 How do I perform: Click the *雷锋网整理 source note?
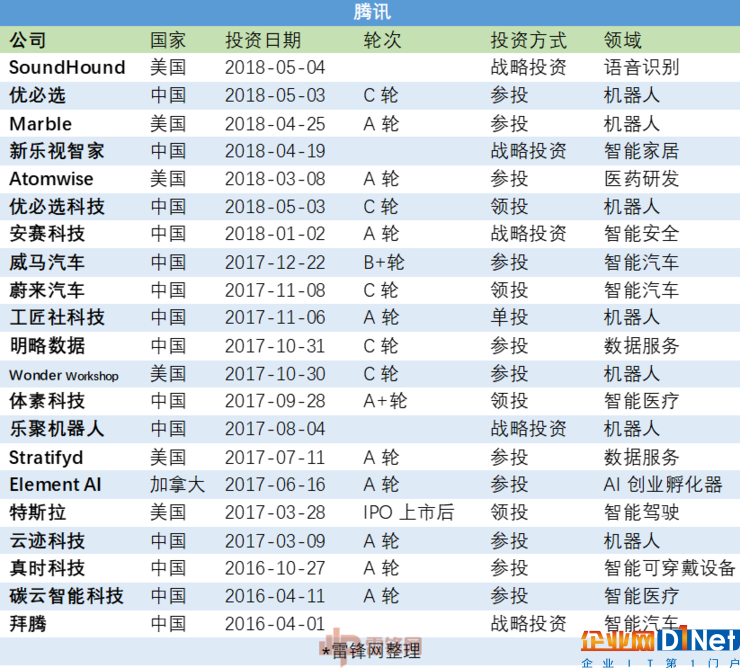click(370, 651)
